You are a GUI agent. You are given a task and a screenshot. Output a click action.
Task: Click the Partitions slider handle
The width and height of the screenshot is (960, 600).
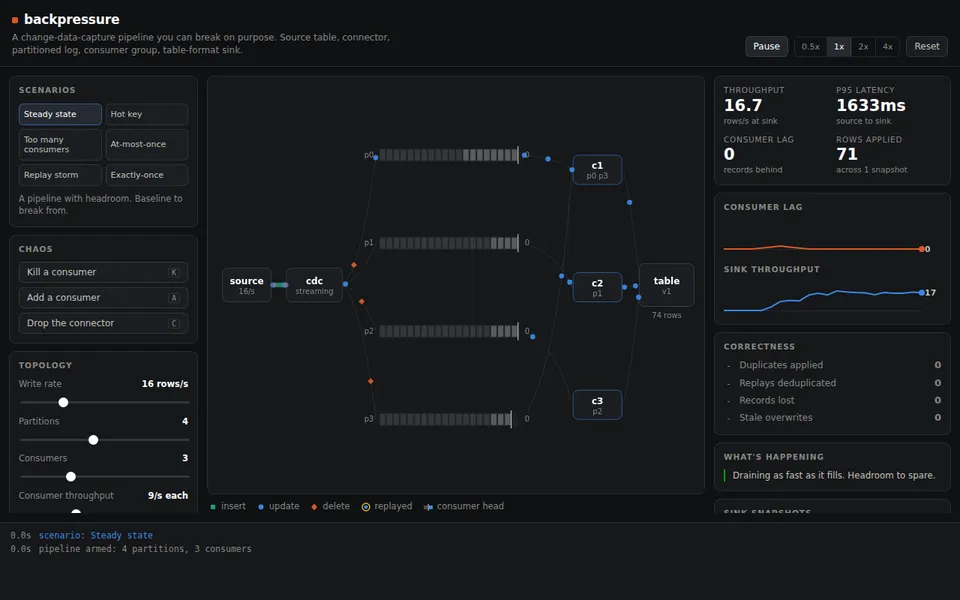point(93,440)
